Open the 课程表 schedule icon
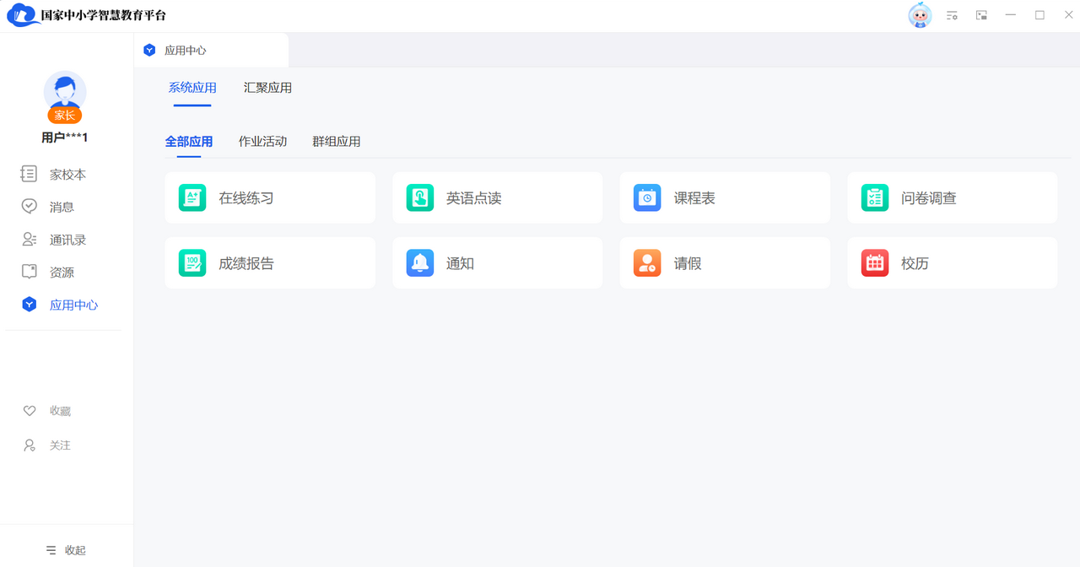The height and width of the screenshot is (567, 1080). point(647,198)
